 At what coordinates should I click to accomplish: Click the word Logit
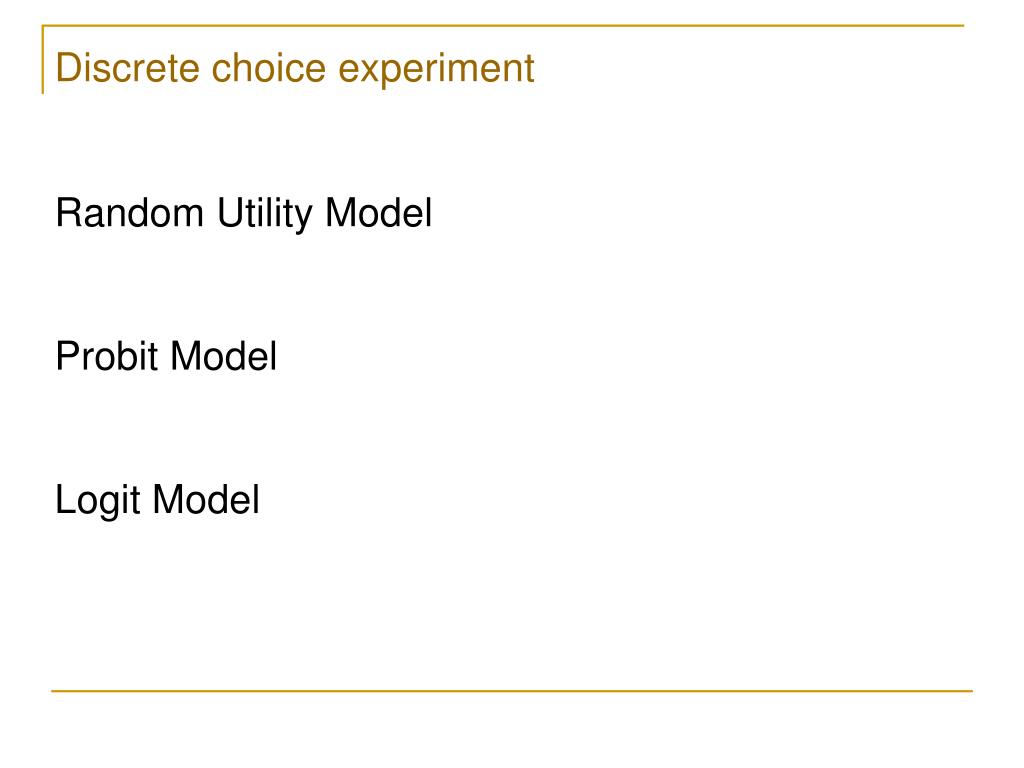tap(98, 501)
